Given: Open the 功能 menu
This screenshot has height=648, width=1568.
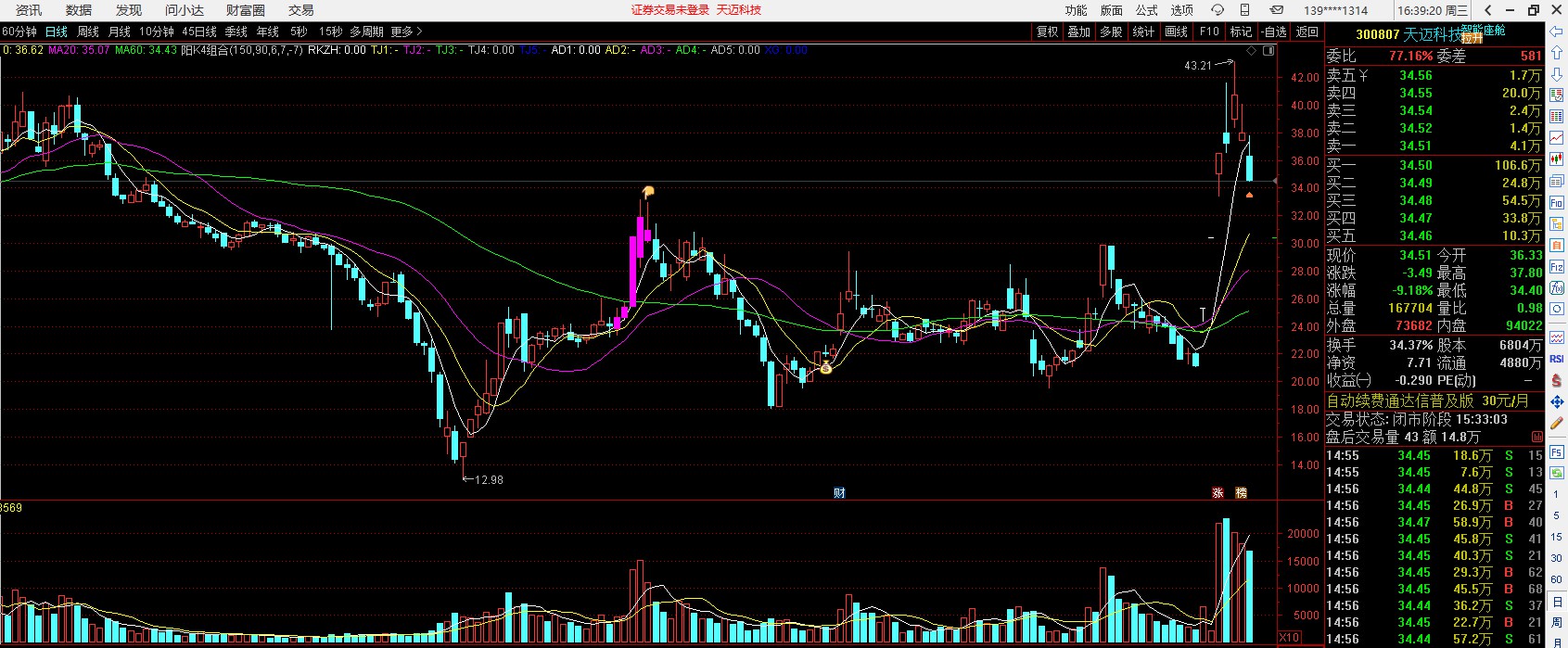Looking at the screenshot, I should tap(1076, 10).
